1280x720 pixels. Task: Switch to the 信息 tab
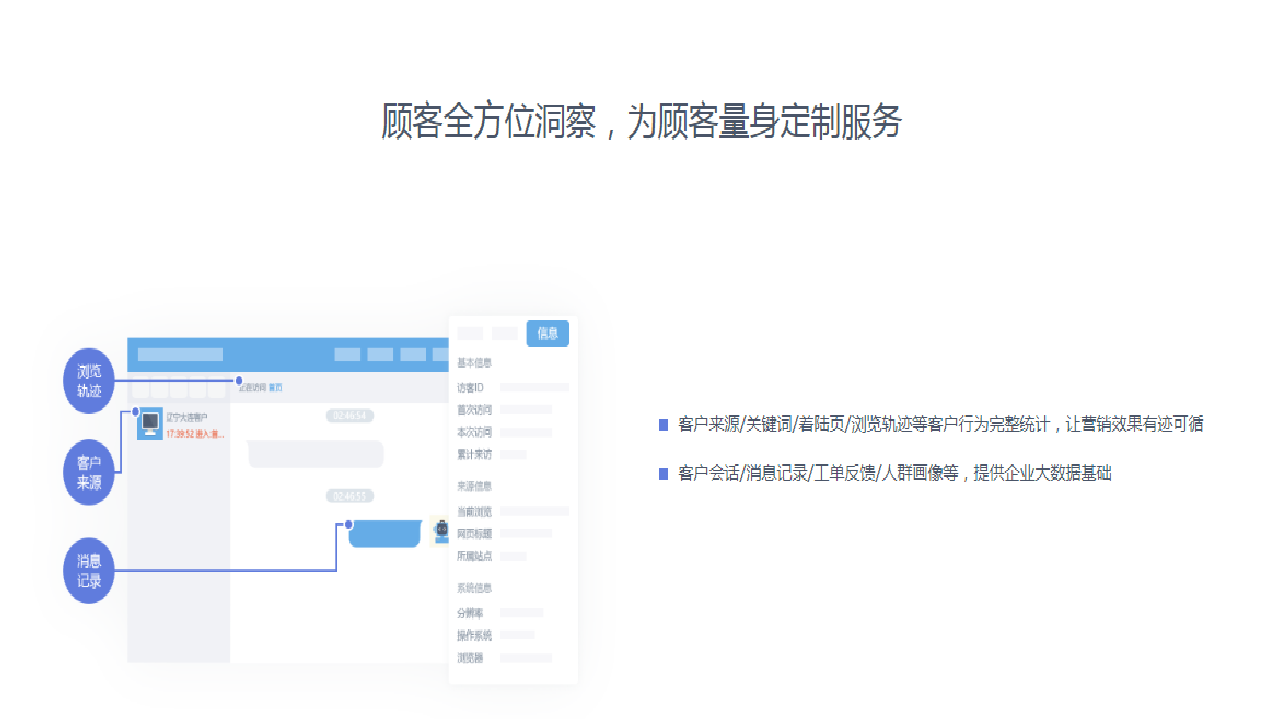point(549,333)
